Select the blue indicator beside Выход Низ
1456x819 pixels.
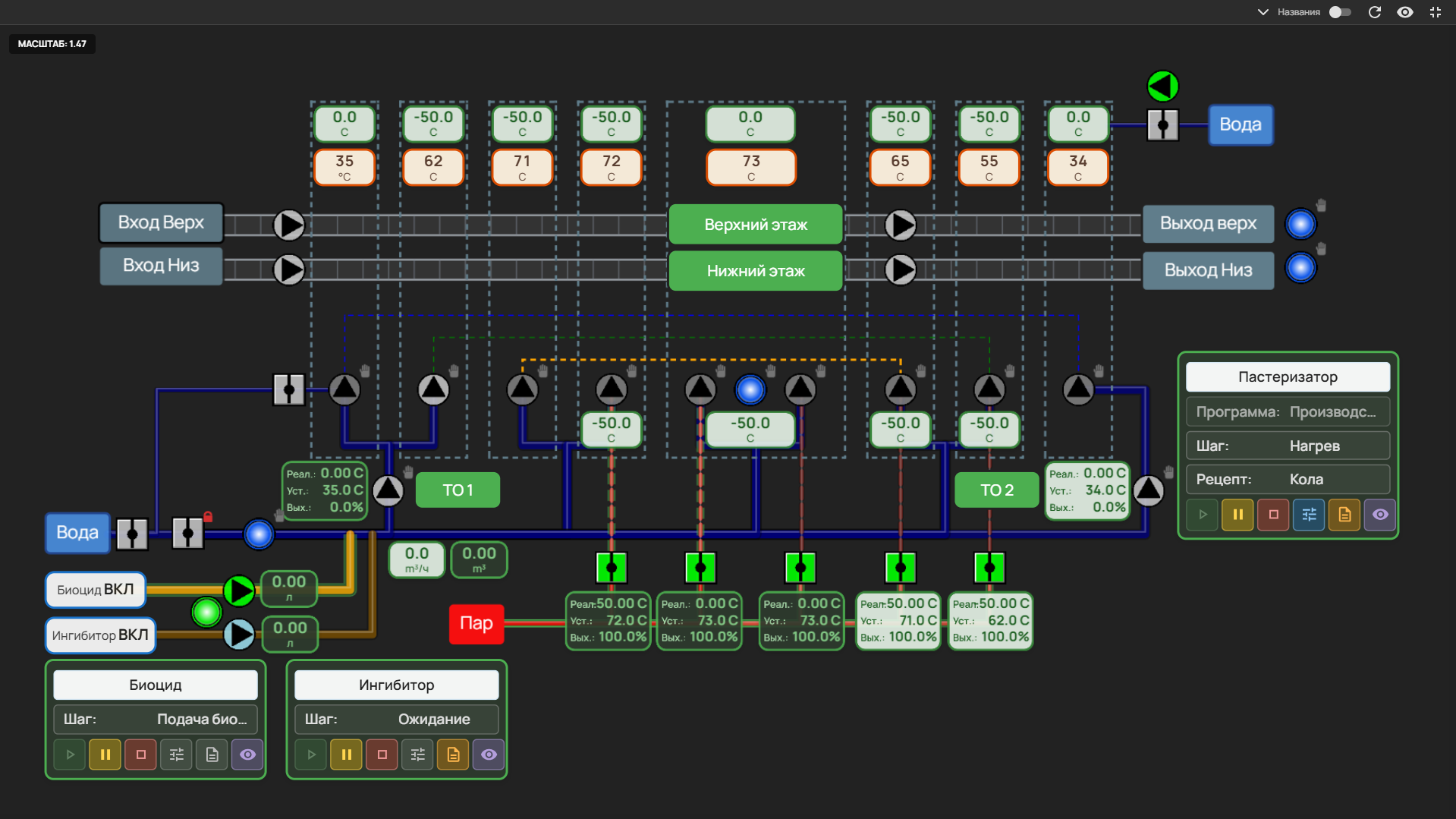[x=1300, y=268]
